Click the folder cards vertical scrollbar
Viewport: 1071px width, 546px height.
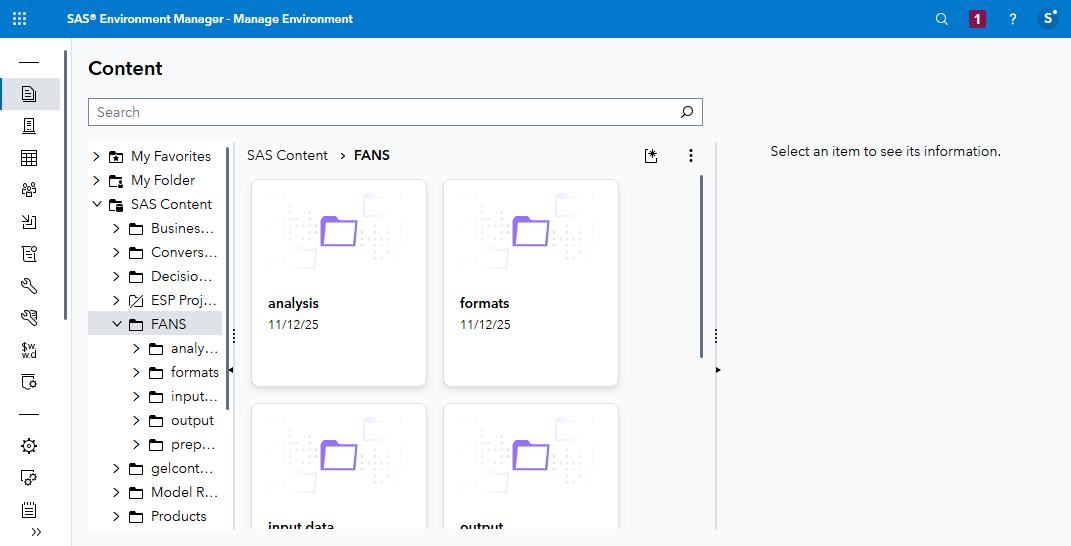(x=701, y=267)
